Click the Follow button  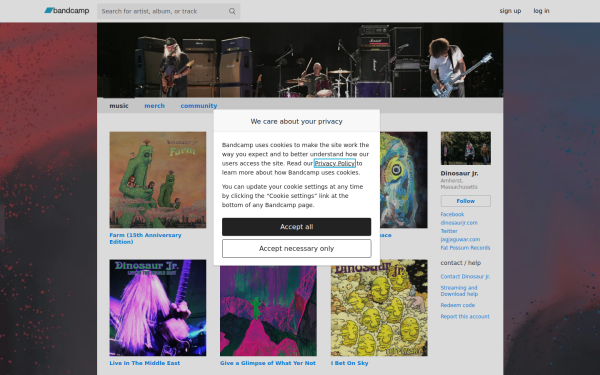466,201
